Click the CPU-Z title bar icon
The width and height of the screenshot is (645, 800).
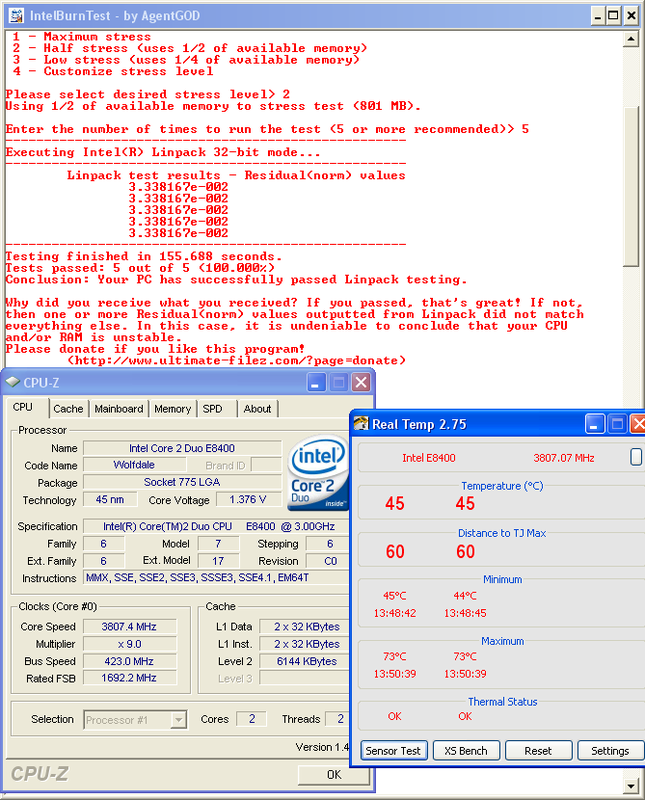tap(13, 382)
